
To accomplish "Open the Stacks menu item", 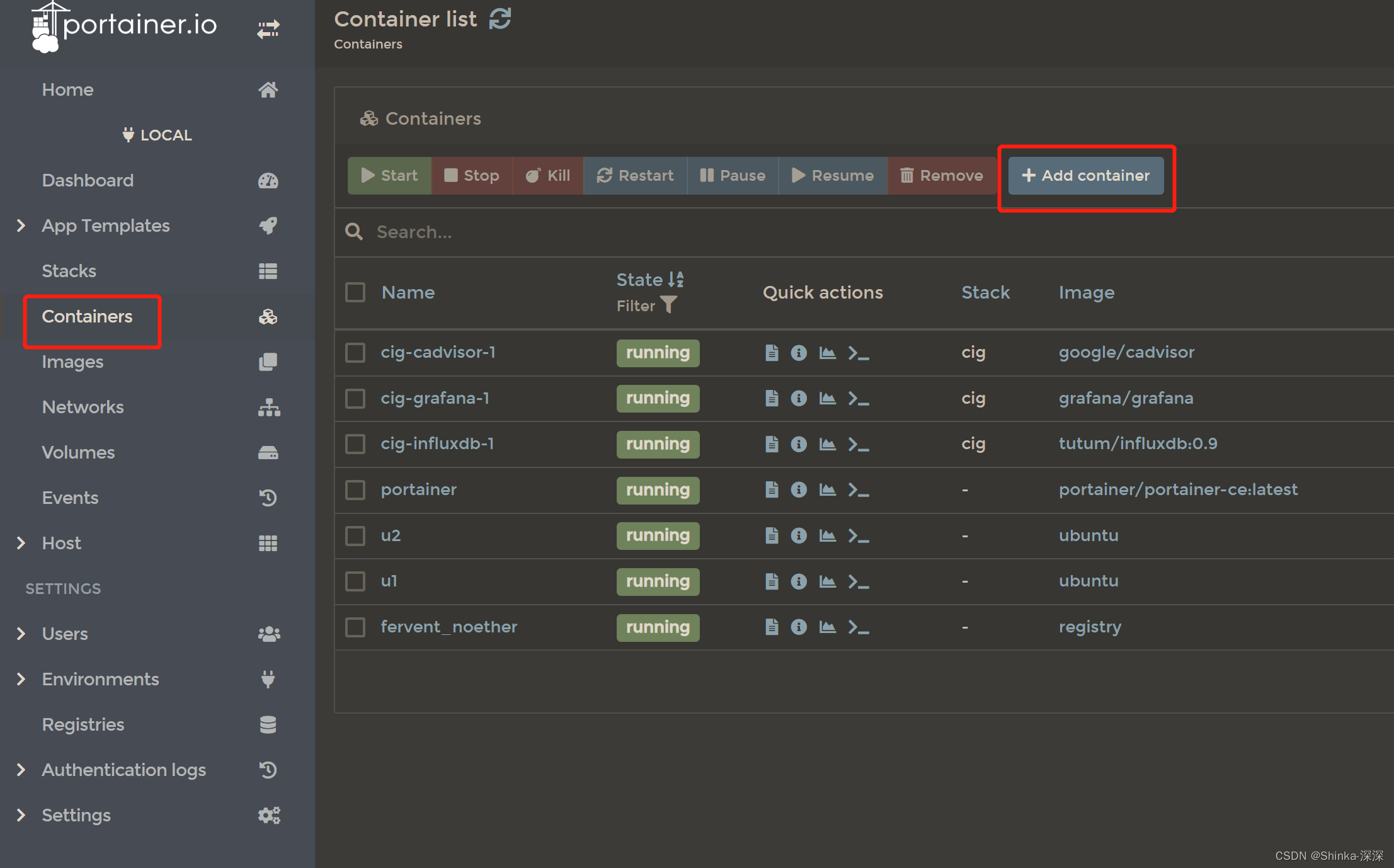I will 157,271.
